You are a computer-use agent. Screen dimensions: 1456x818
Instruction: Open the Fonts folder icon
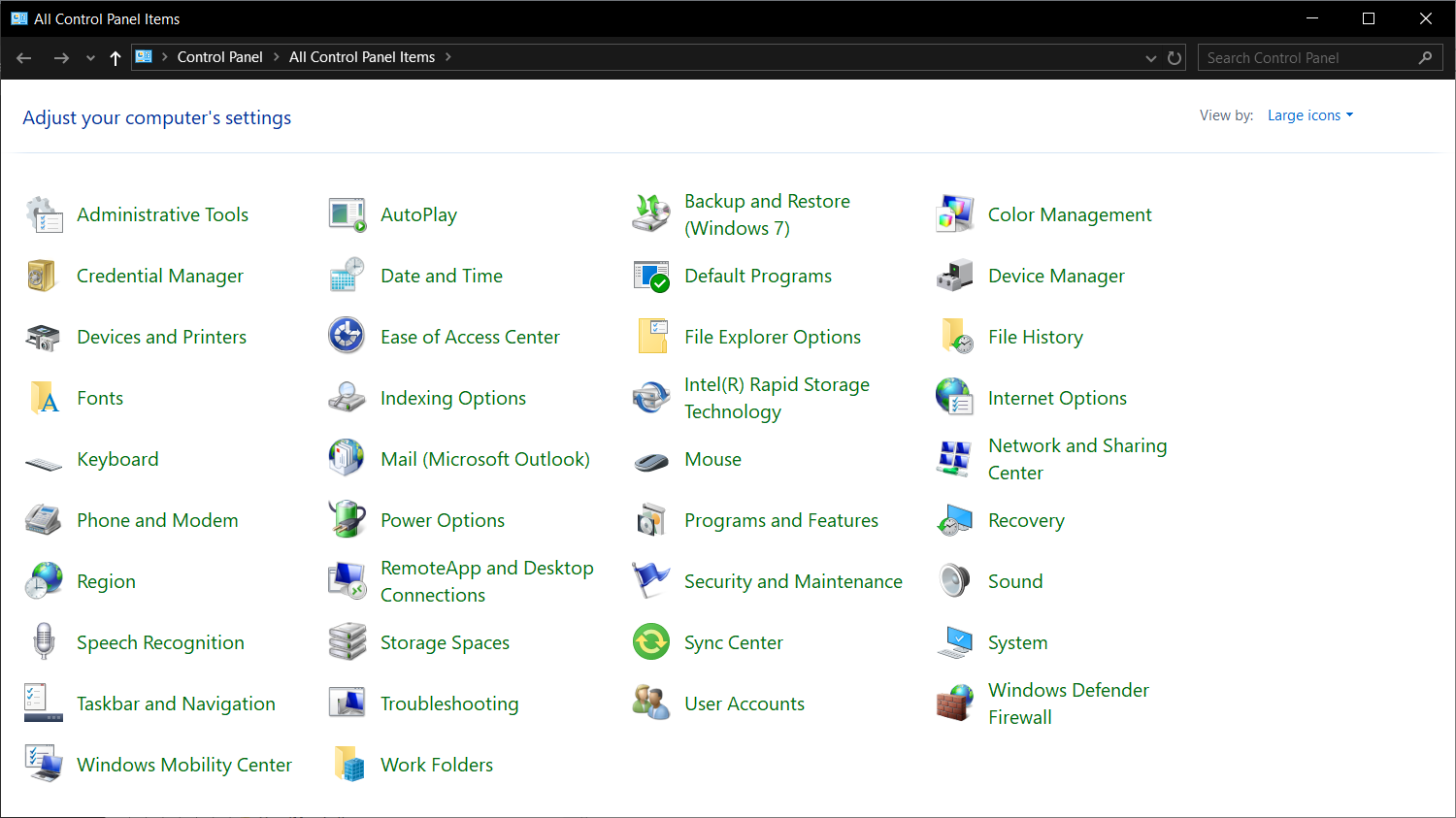(44, 398)
